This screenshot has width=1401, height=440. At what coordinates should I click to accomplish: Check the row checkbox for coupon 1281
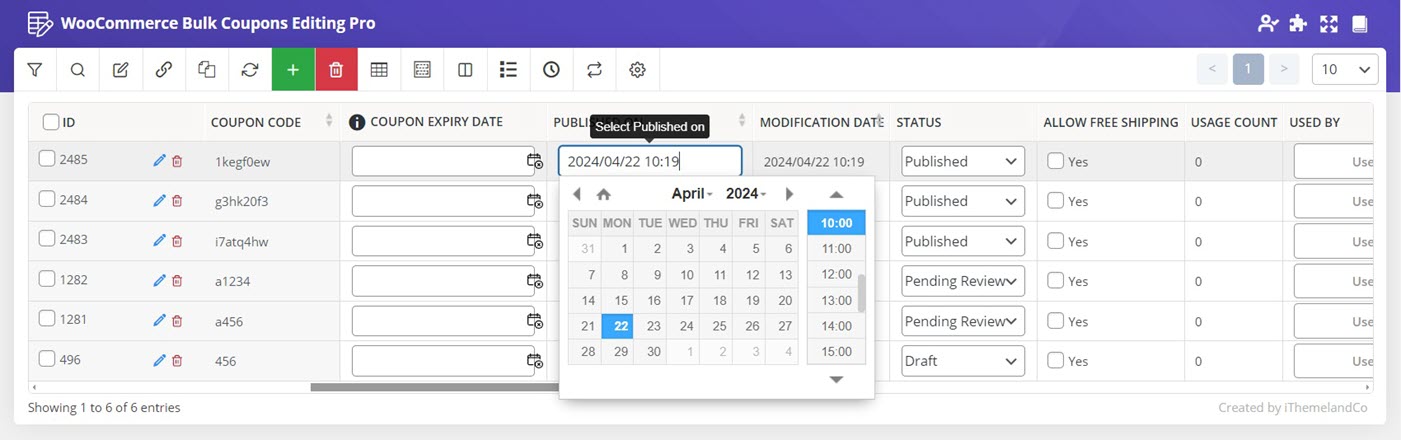pyautogui.click(x=47, y=318)
